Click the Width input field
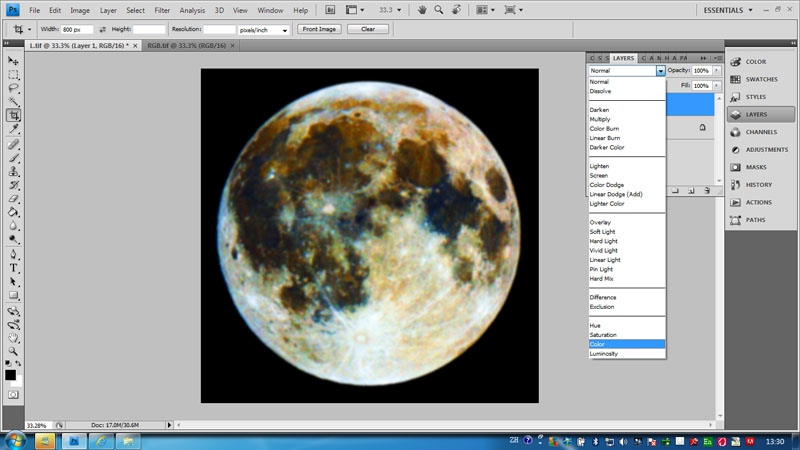The image size is (800, 450). click(77, 30)
